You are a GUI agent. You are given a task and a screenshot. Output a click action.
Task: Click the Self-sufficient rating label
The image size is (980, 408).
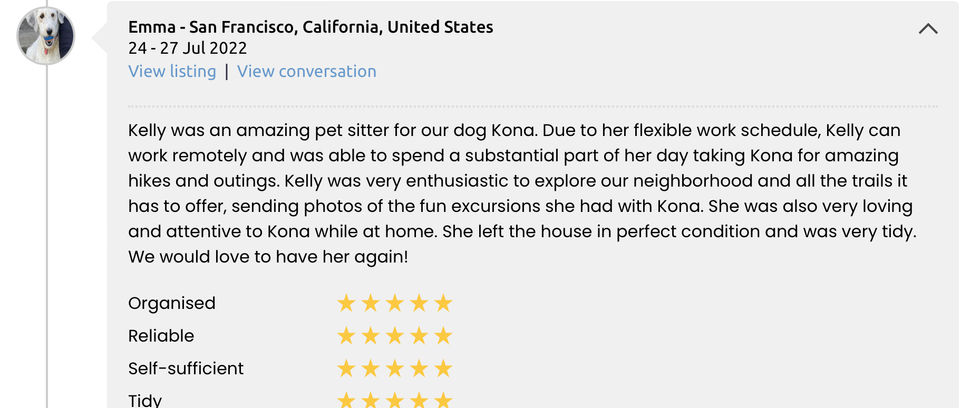click(186, 369)
